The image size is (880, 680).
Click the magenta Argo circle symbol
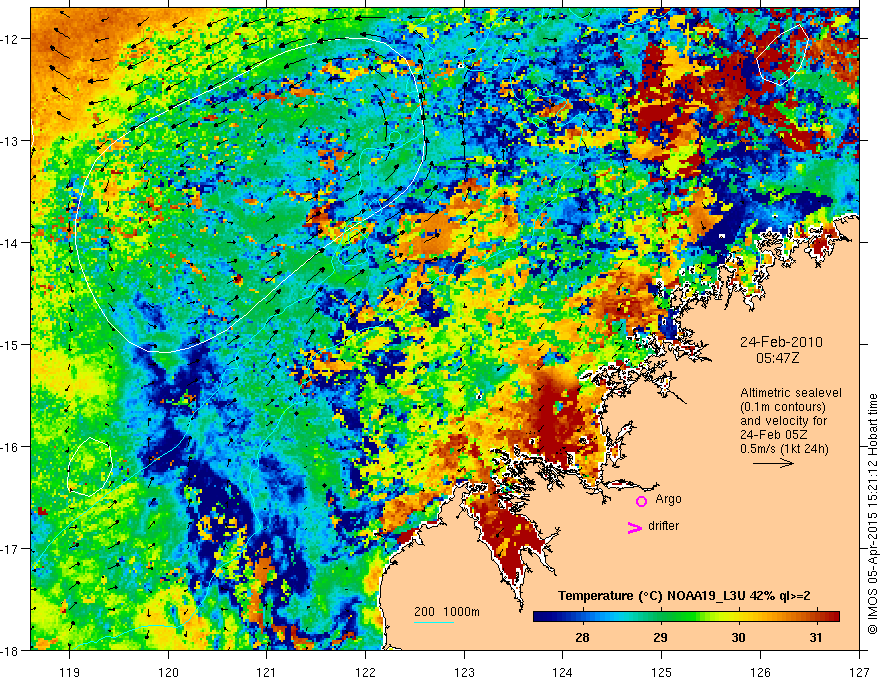(x=641, y=501)
